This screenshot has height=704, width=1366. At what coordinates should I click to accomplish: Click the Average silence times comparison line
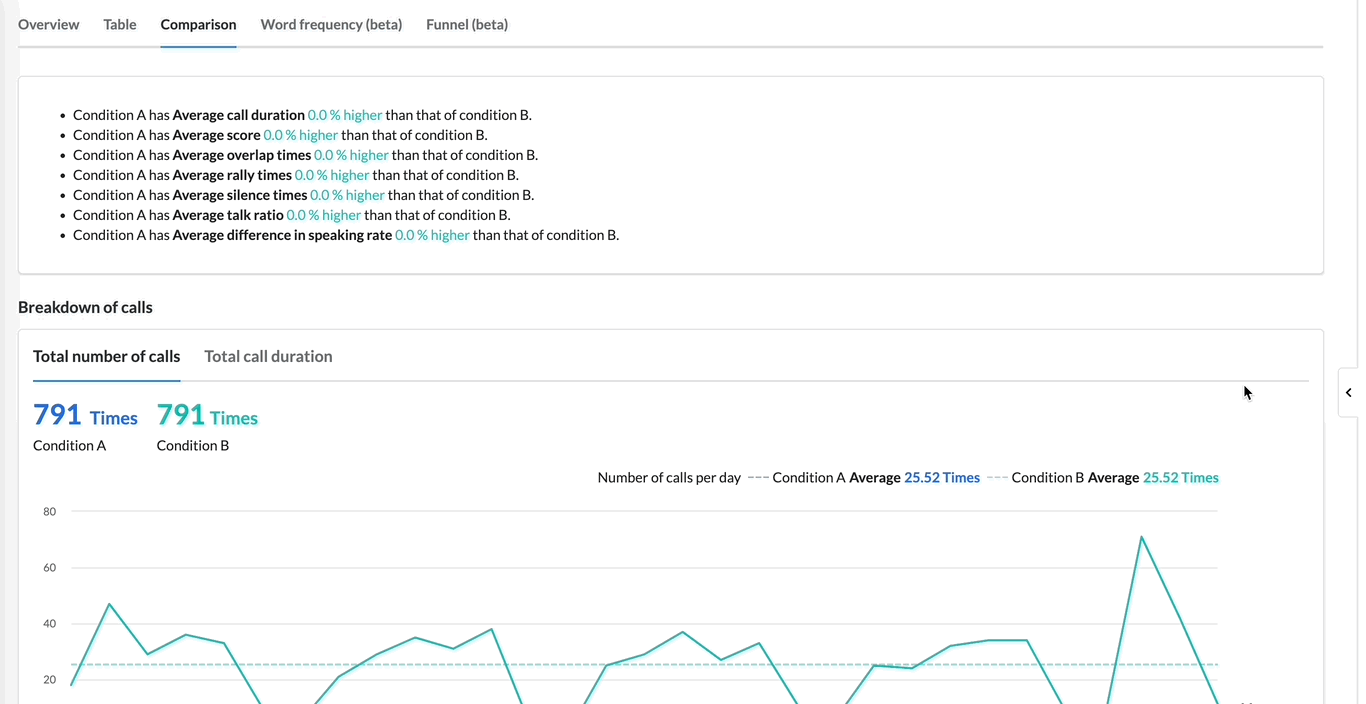coord(303,195)
